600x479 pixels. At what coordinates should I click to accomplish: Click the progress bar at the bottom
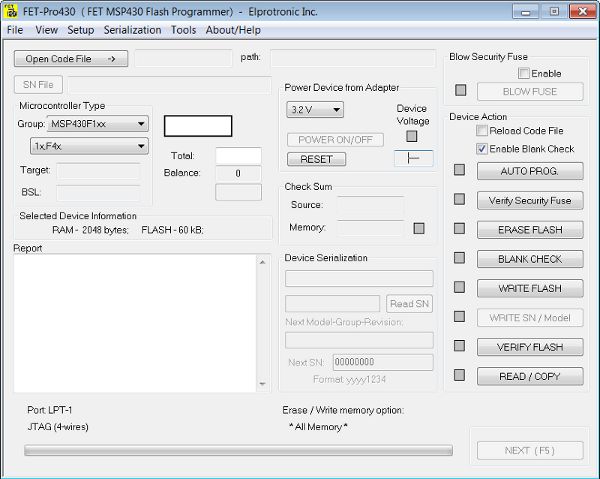pos(238,450)
